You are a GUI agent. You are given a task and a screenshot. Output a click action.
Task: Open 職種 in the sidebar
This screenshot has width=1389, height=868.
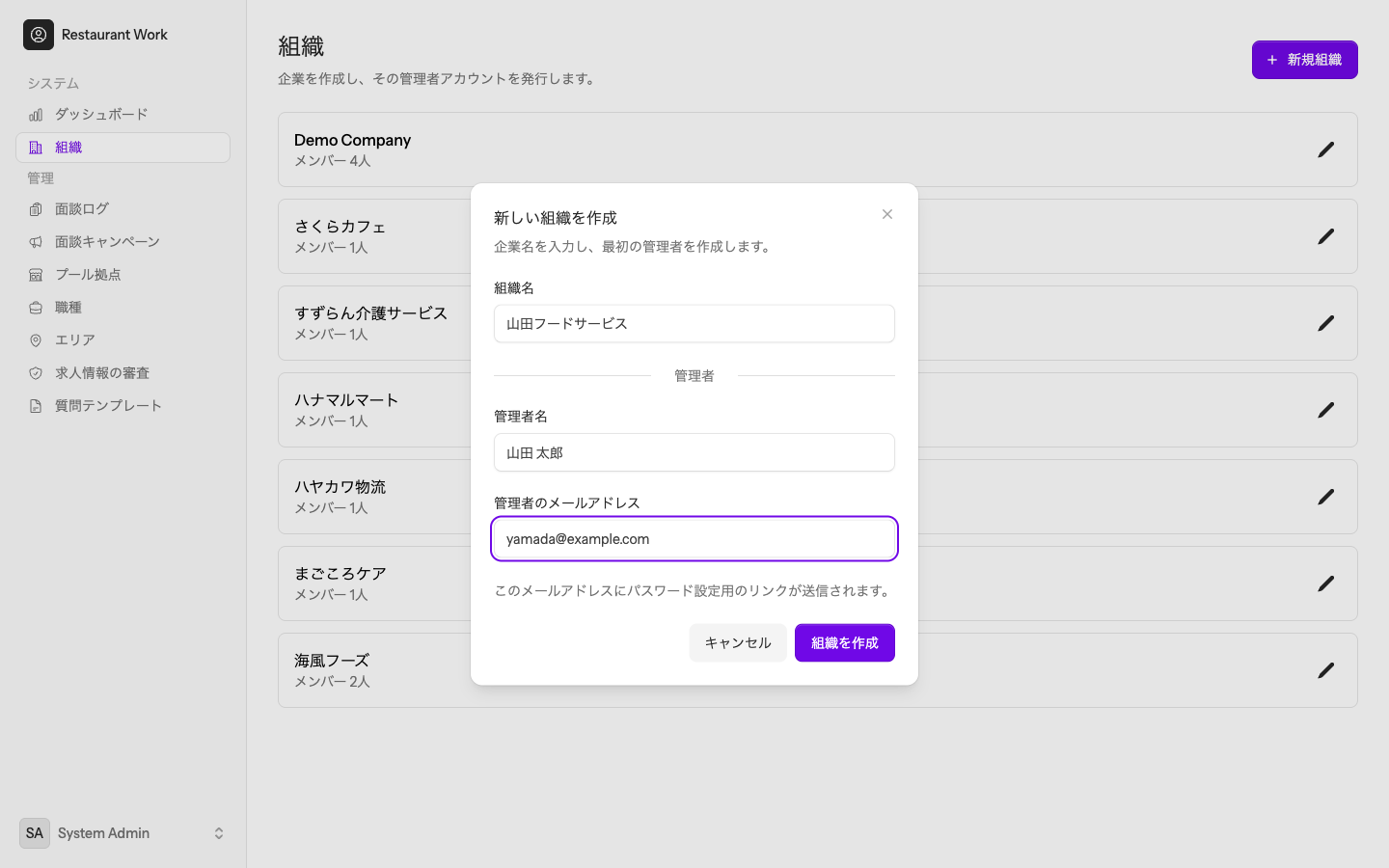123,308
